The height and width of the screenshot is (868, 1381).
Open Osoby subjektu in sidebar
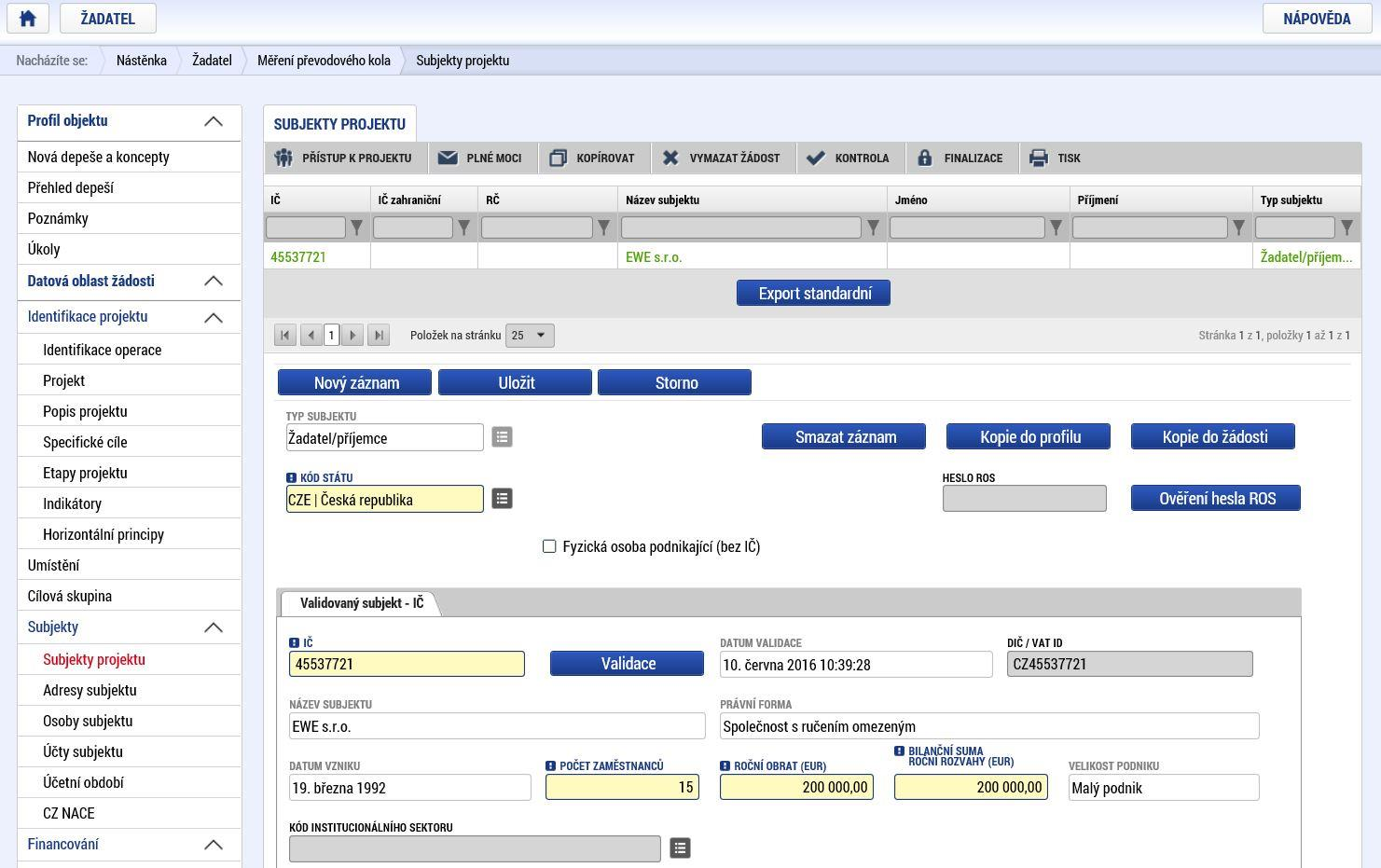88,721
